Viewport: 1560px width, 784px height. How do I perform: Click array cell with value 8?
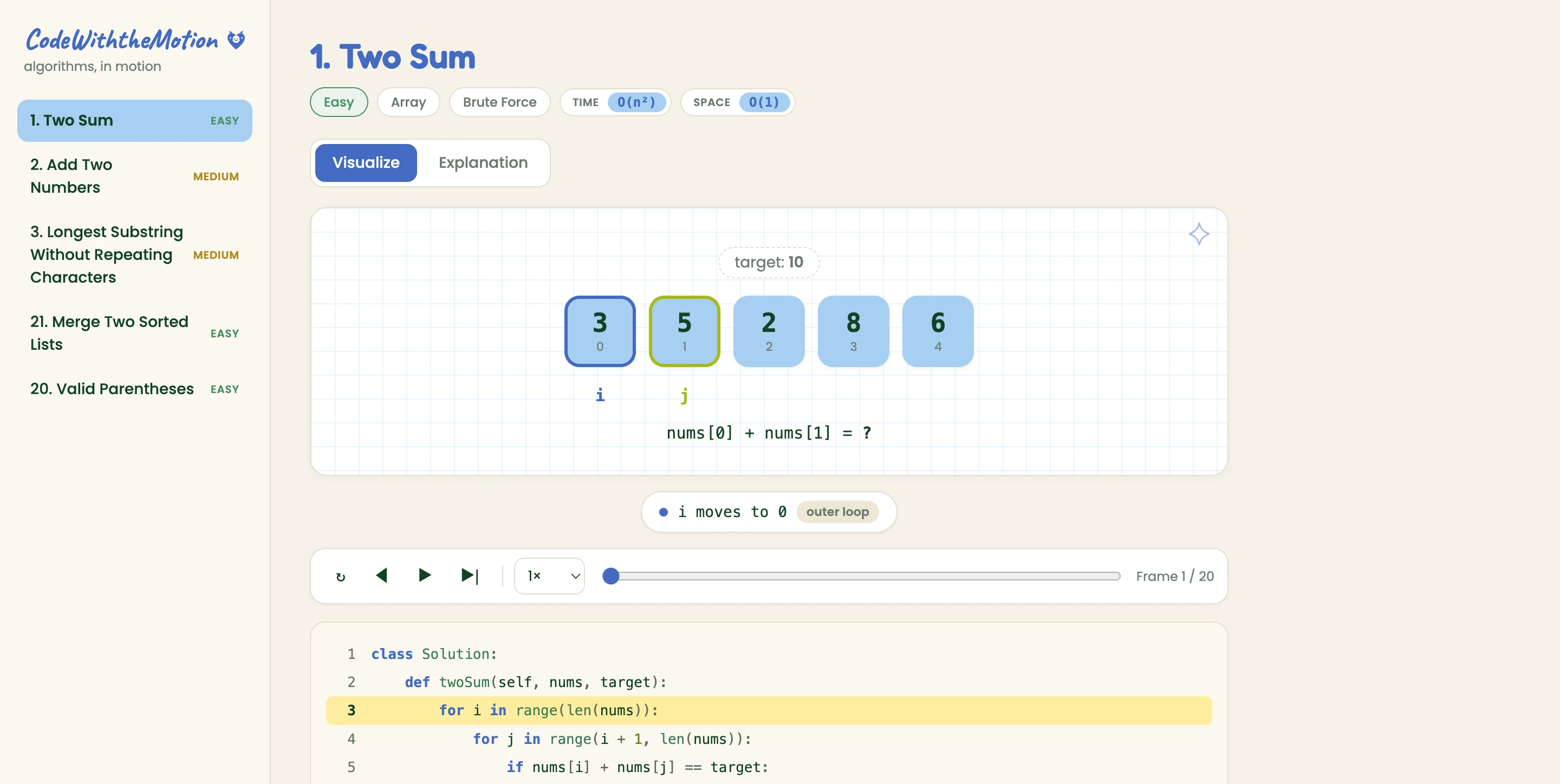coord(853,331)
